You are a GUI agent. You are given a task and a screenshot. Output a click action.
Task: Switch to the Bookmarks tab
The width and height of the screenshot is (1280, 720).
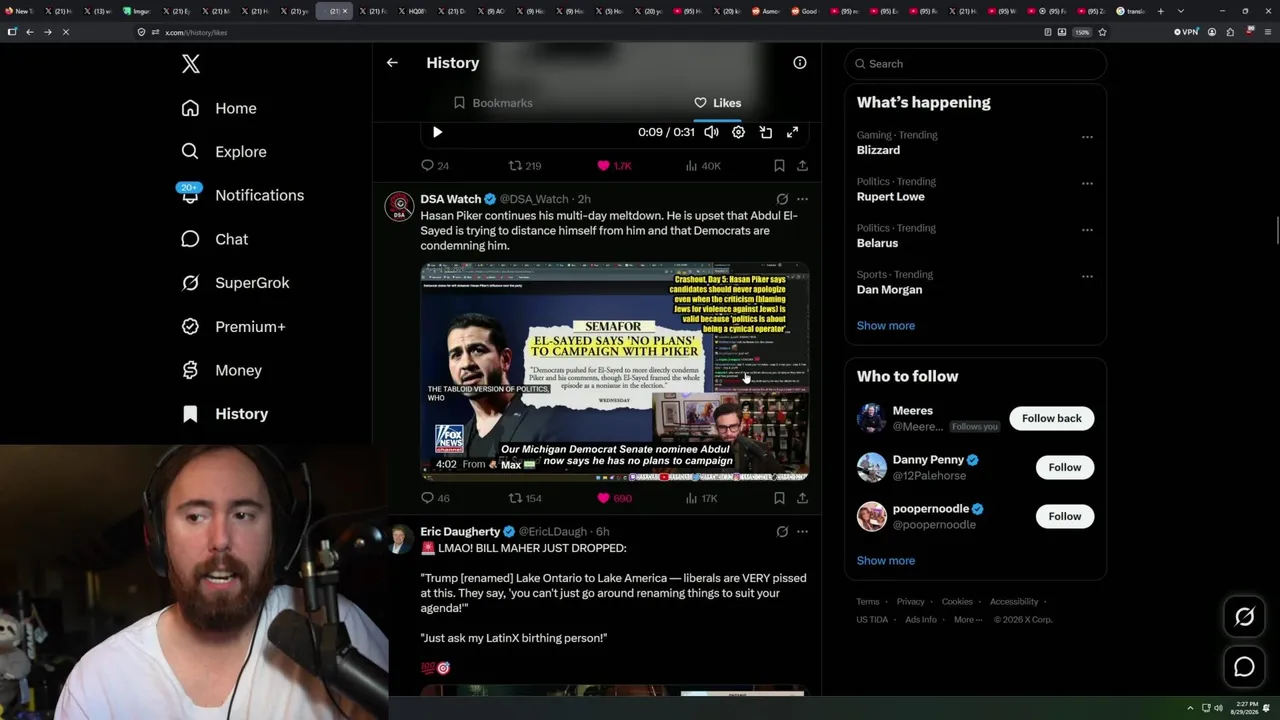click(493, 103)
